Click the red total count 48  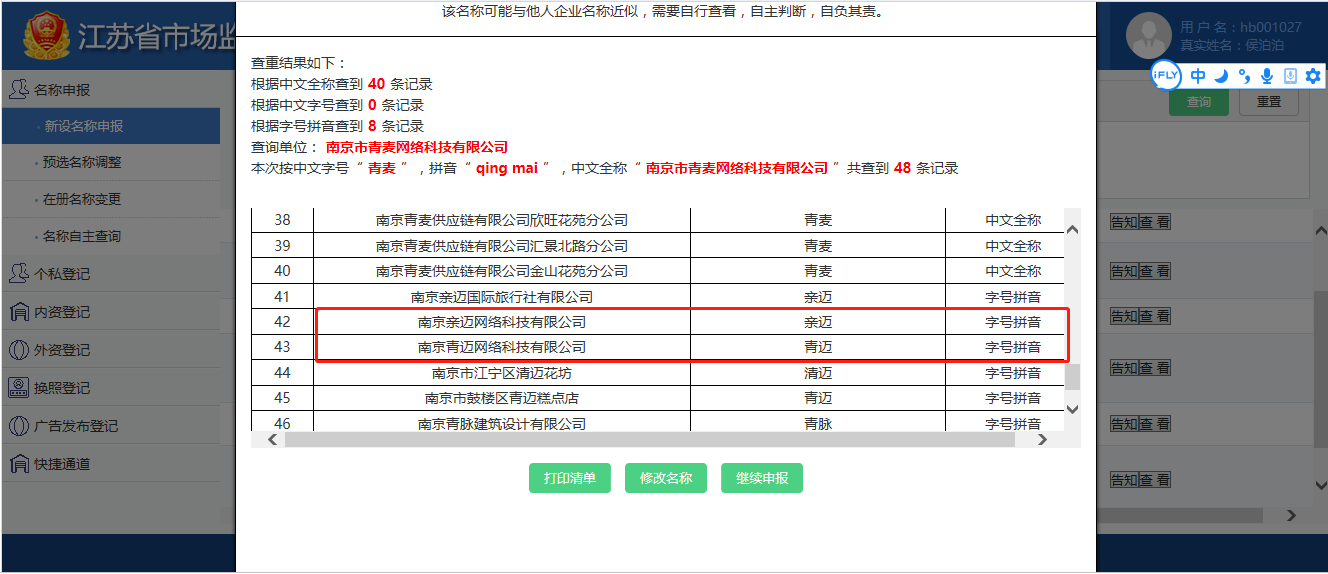coord(902,168)
